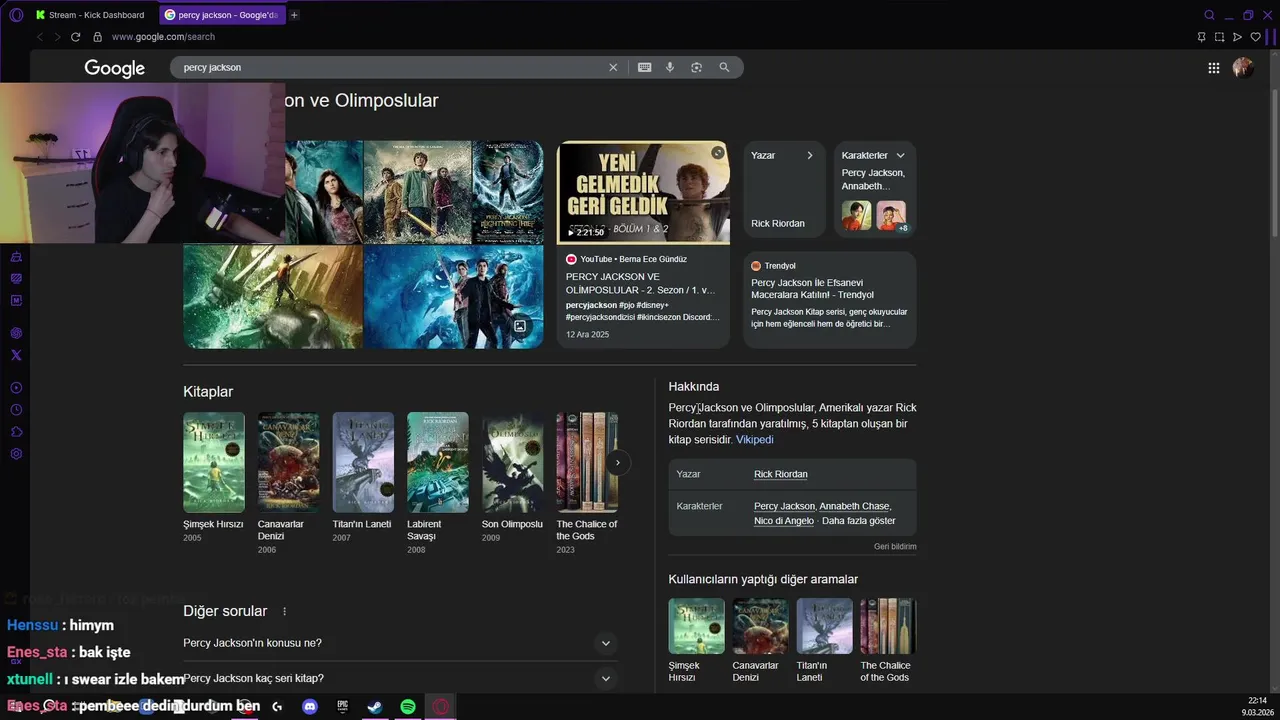
Task: Select the percy jackson Google tab
Action: [222, 15]
